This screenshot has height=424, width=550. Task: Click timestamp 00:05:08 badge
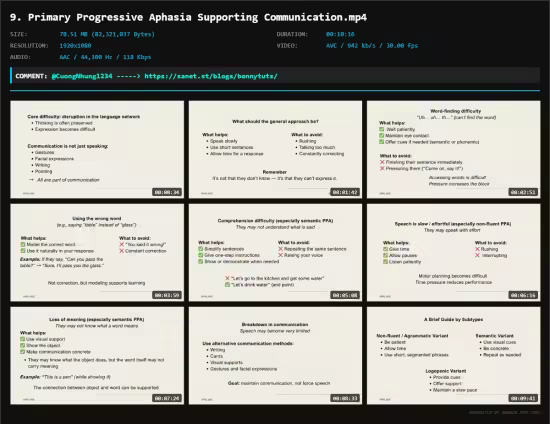click(x=345, y=295)
